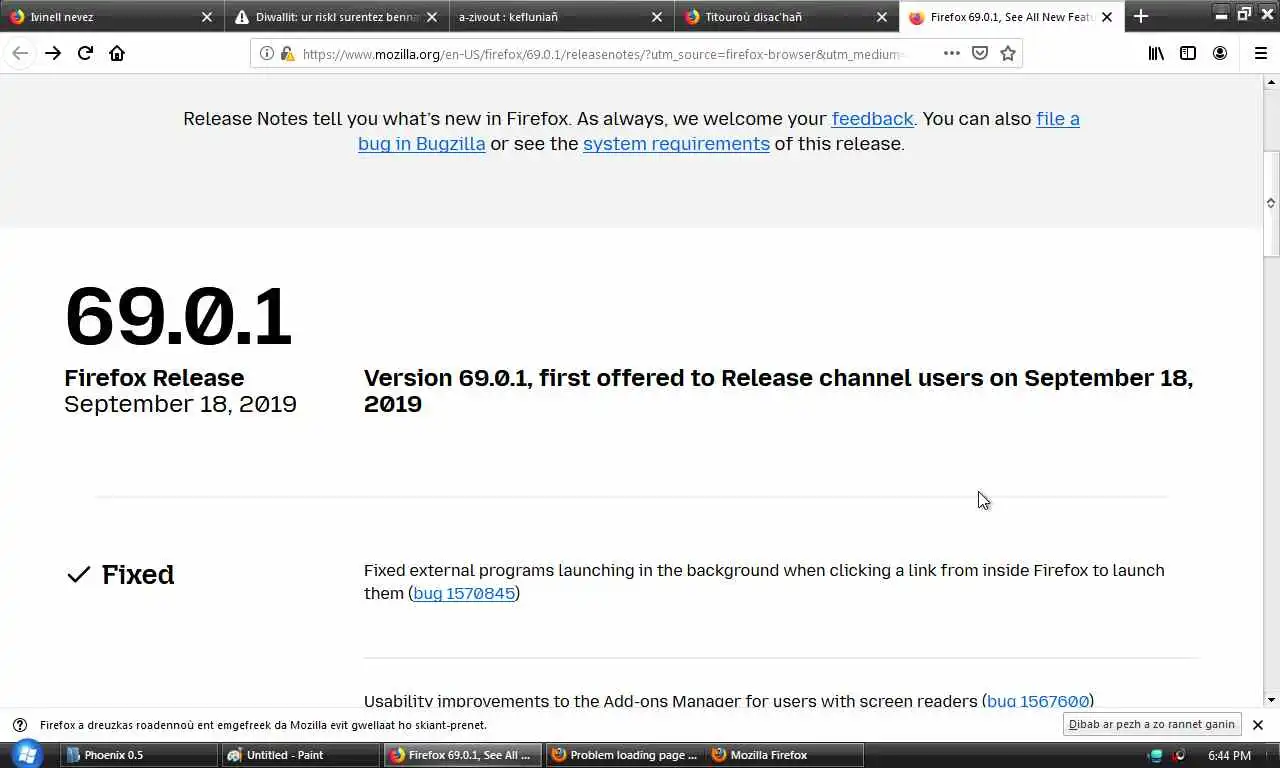
Task: Open page actions three-dot menu
Action: (951, 54)
